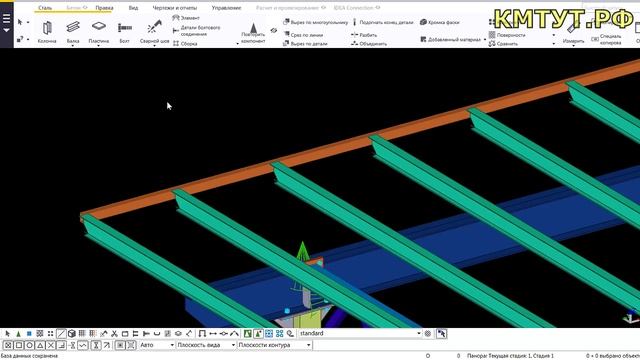Click the four-dots select points switch

(50, 334)
